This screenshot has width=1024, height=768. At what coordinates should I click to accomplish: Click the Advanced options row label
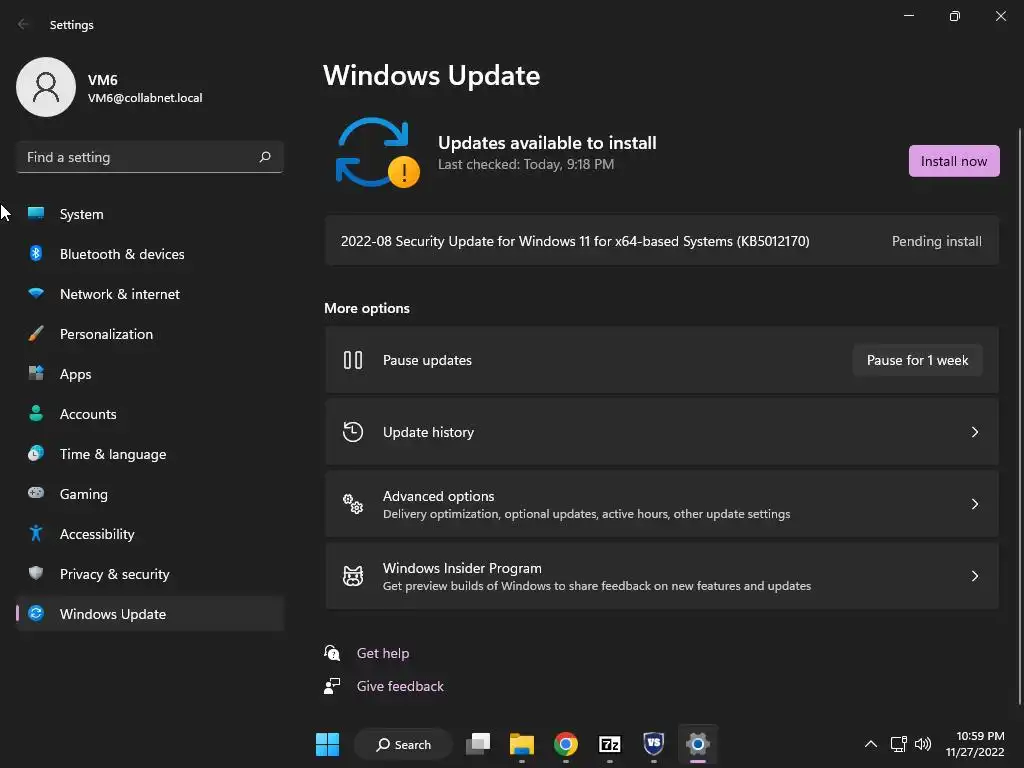click(438, 496)
